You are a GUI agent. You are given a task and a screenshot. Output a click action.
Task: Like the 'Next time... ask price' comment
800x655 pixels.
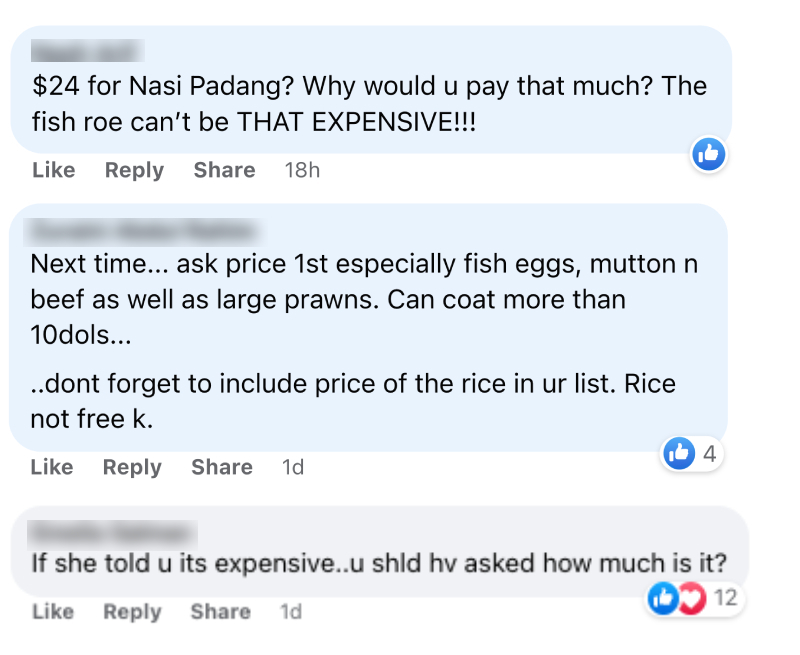[x=52, y=467]
